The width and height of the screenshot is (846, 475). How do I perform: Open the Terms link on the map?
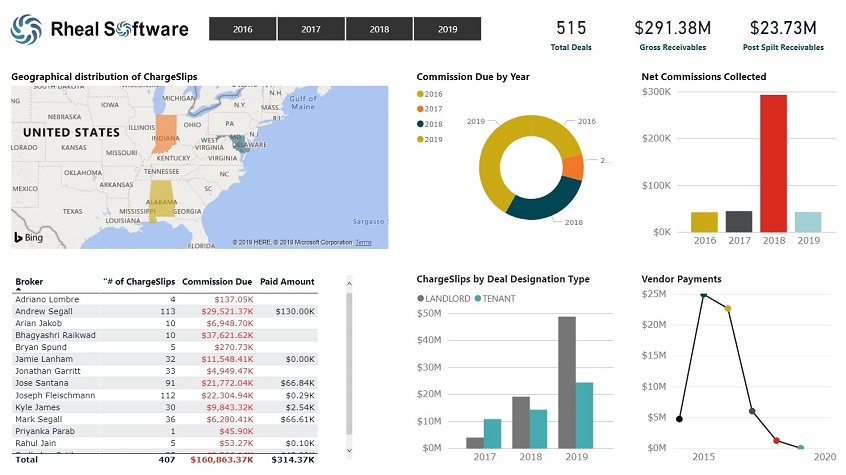point(363,243)
